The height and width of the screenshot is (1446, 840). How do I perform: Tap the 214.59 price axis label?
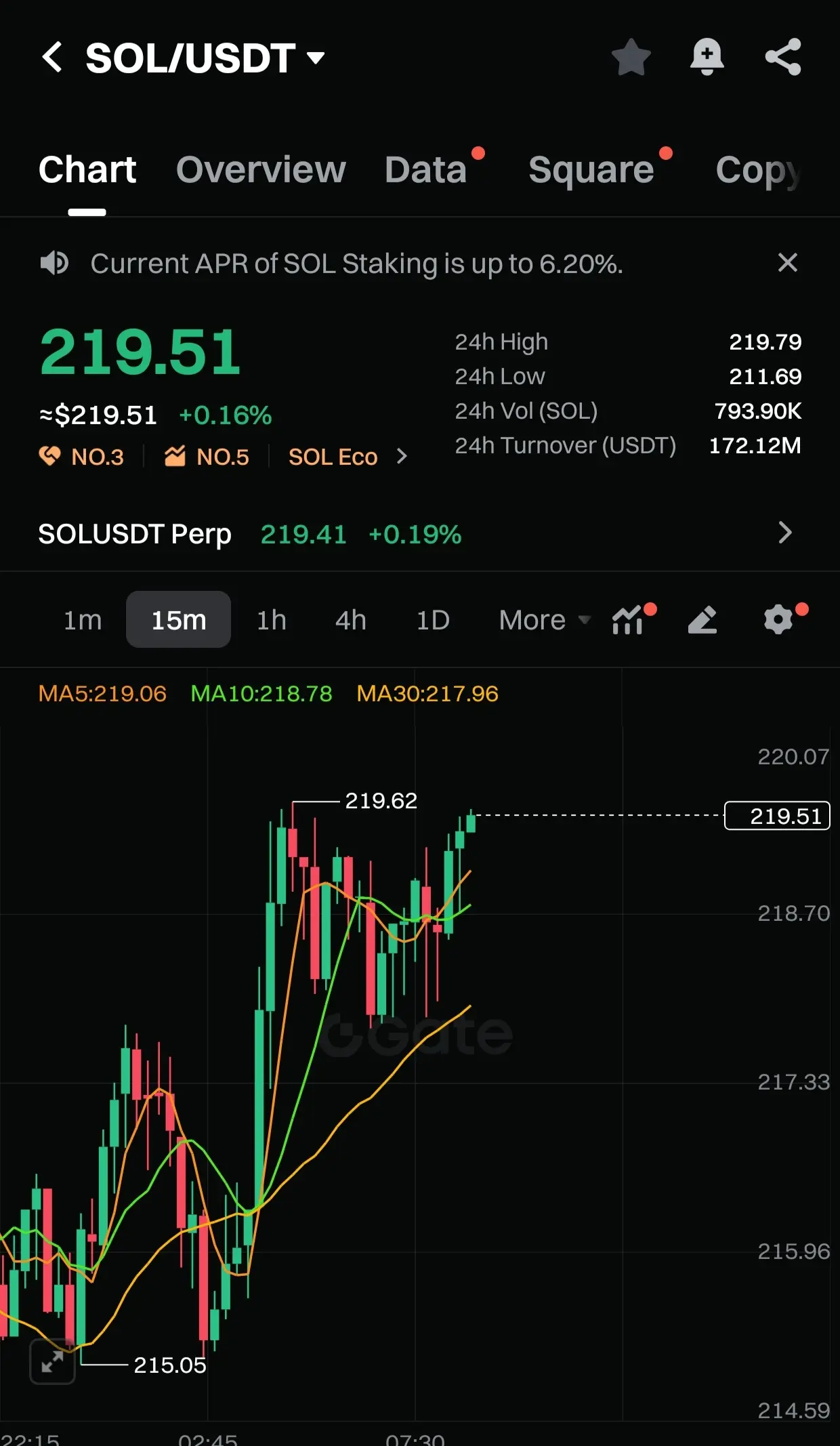(793, 1411)
